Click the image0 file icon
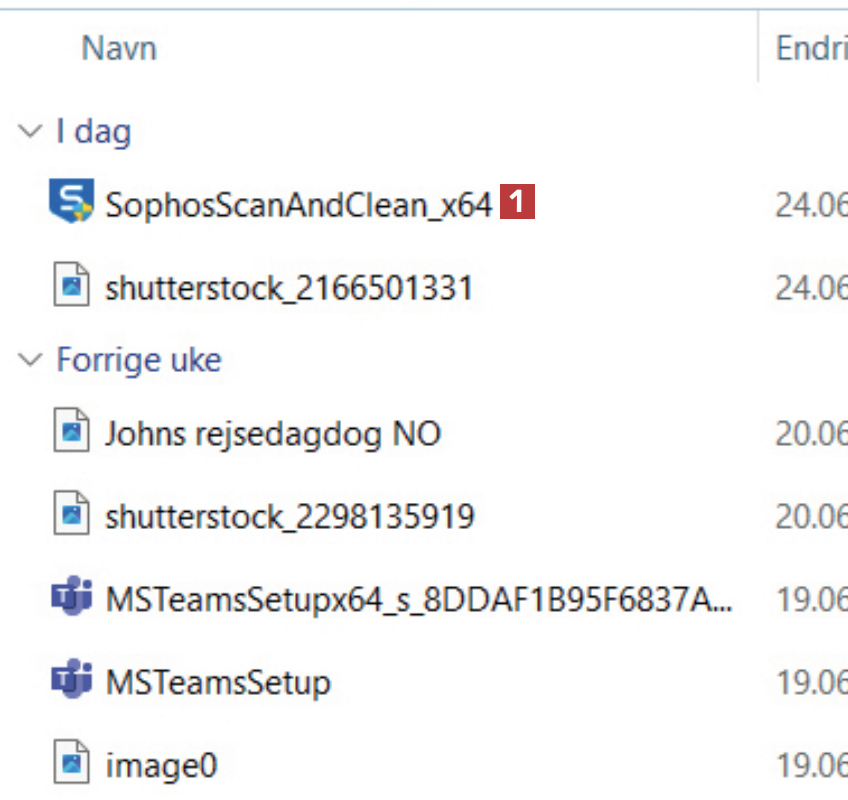The width and height of the screenshot is (848, 800). (x=71, y=765)
